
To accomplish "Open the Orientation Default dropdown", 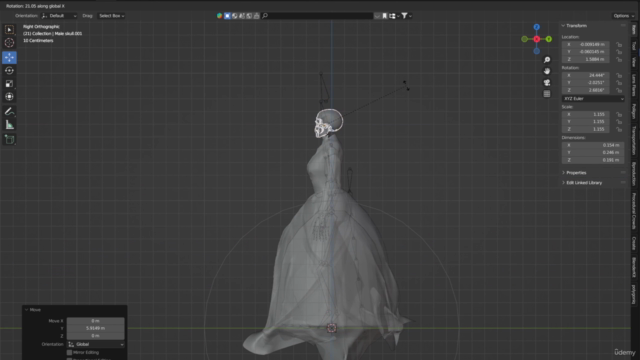I will point(59,16).
